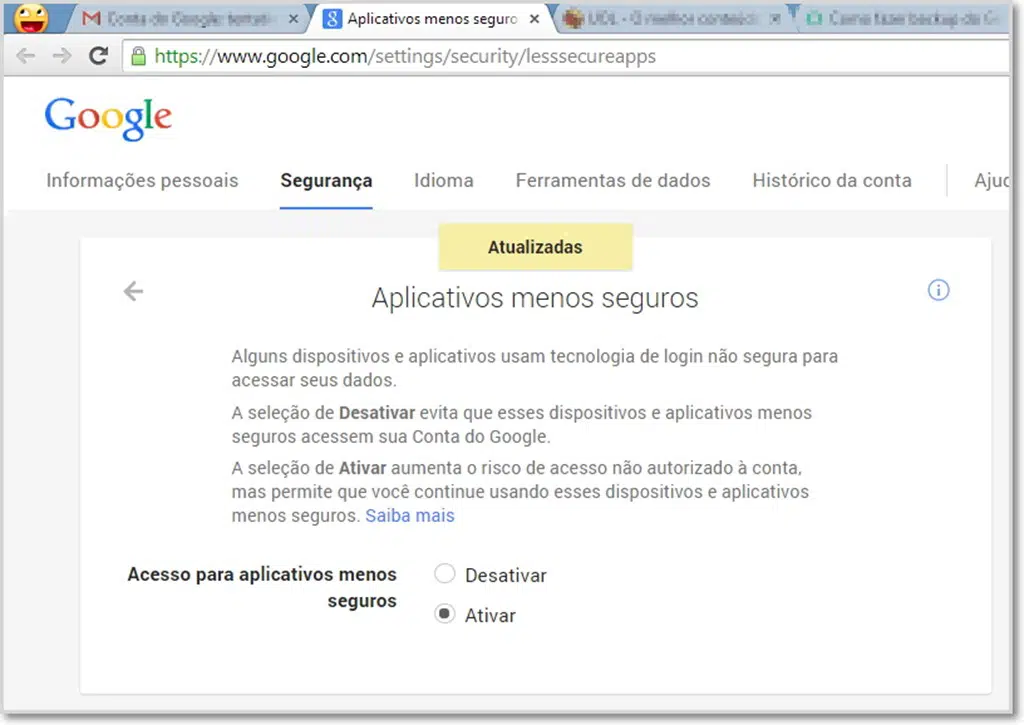Reload the page with the refresh icon
This screenshot has width=1024, height=725.
pyautogui.click(x=99, y=56)
